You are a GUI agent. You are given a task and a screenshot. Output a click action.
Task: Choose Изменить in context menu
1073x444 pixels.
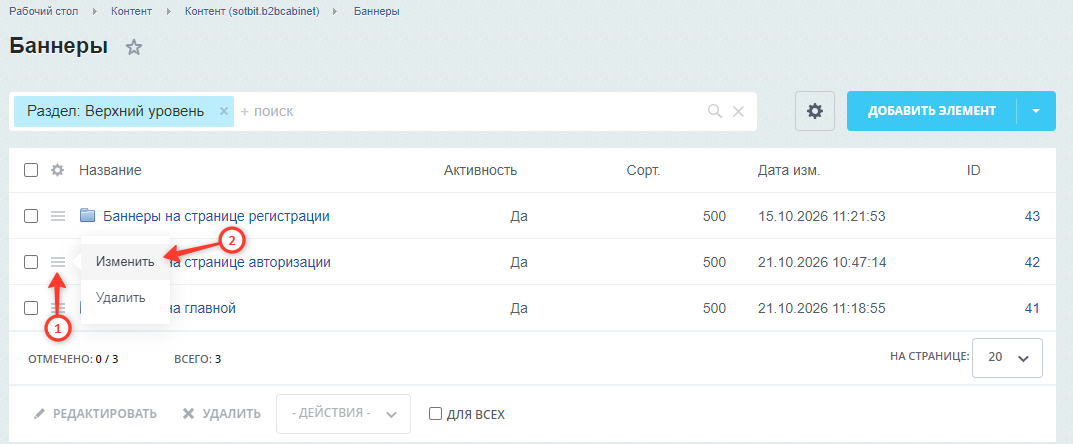(125, 261)
